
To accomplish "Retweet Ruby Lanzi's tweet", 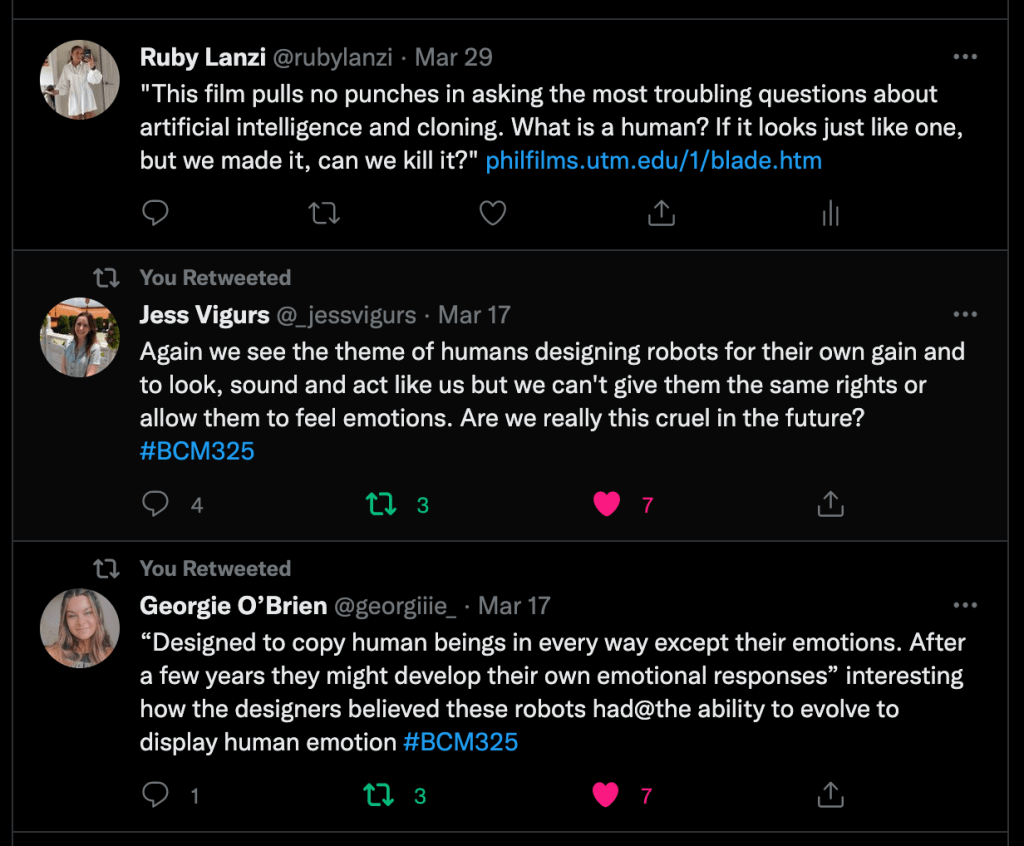I will pyautogui.click(x=323, y=213).
